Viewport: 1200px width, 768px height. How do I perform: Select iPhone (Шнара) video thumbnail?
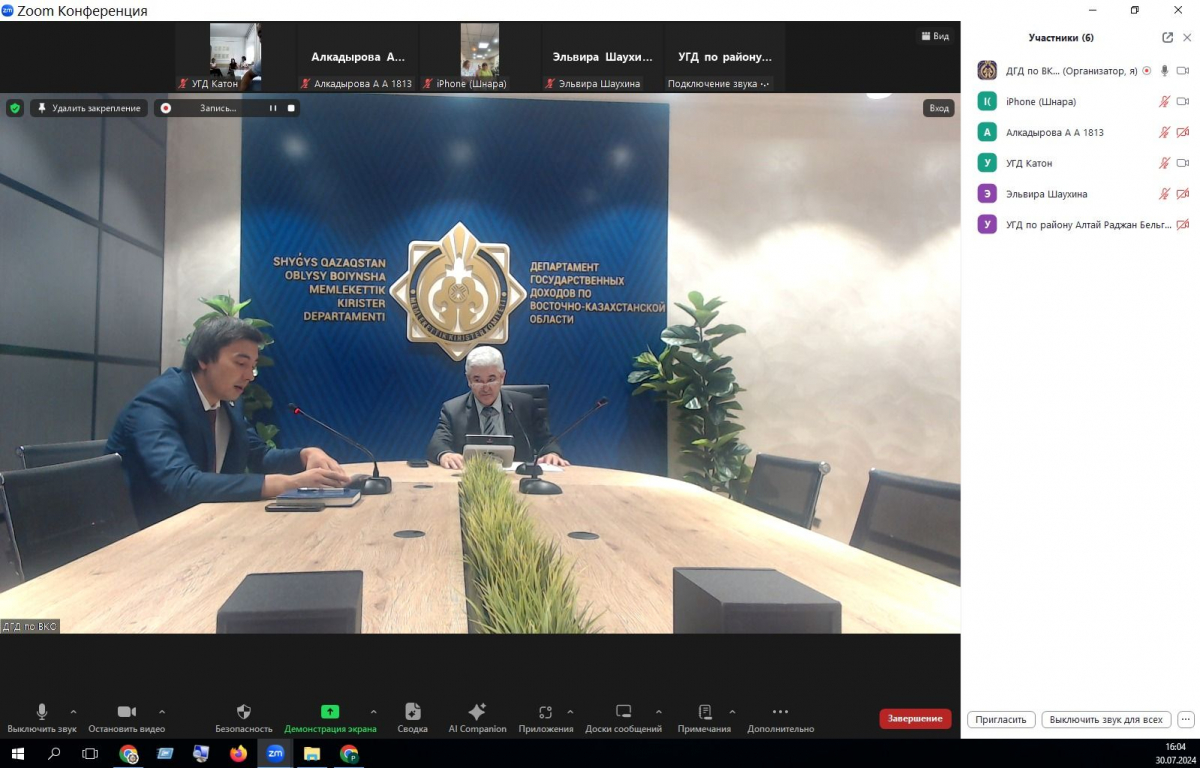[x=480, y=57]
